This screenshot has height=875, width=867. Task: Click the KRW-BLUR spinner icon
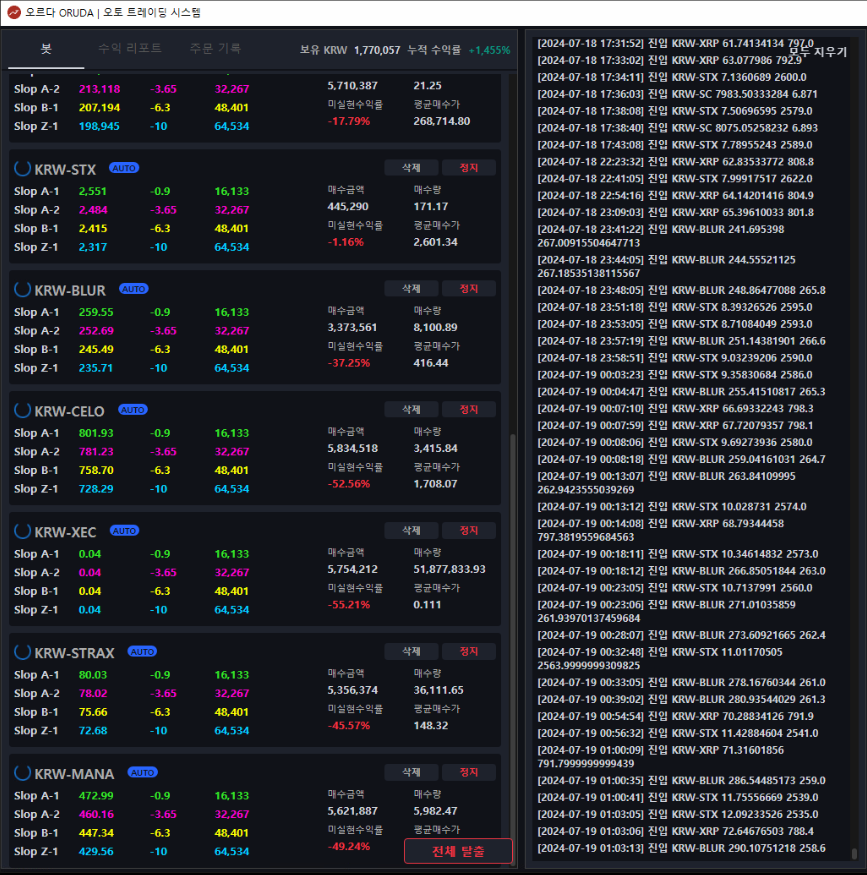(x=22, y=289)
